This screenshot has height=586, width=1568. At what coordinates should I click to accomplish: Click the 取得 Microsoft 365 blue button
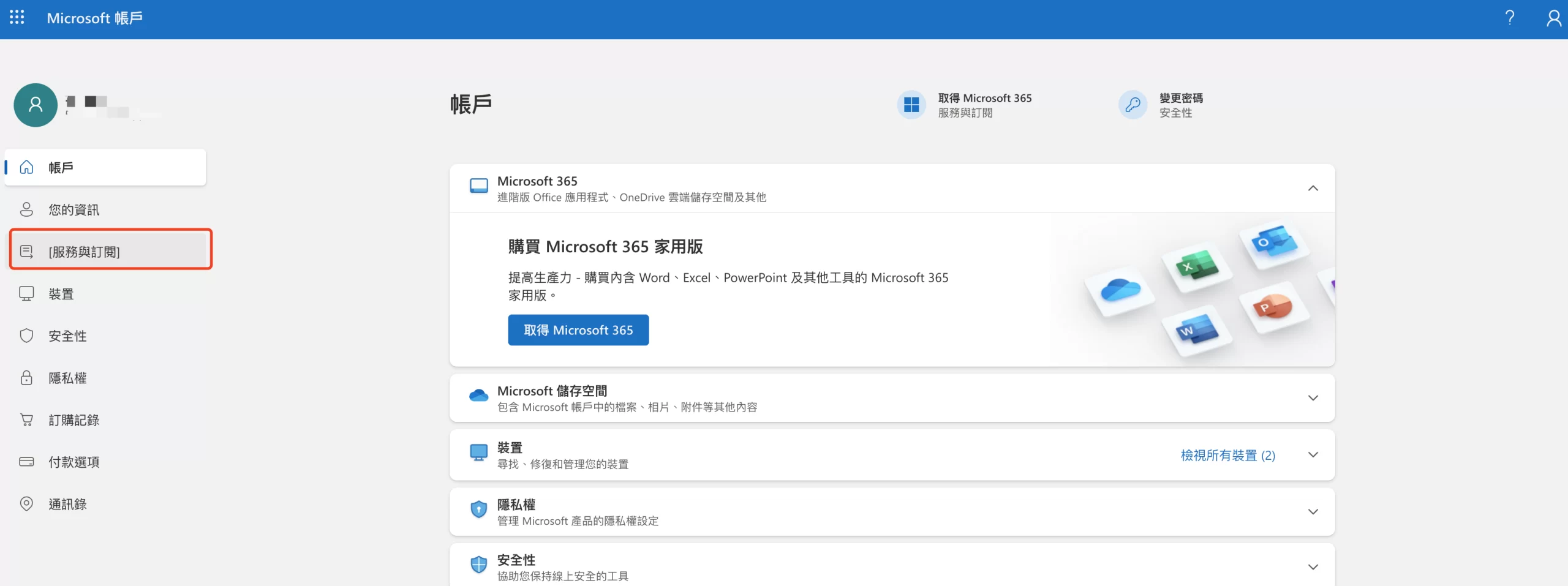click(578, 330)
